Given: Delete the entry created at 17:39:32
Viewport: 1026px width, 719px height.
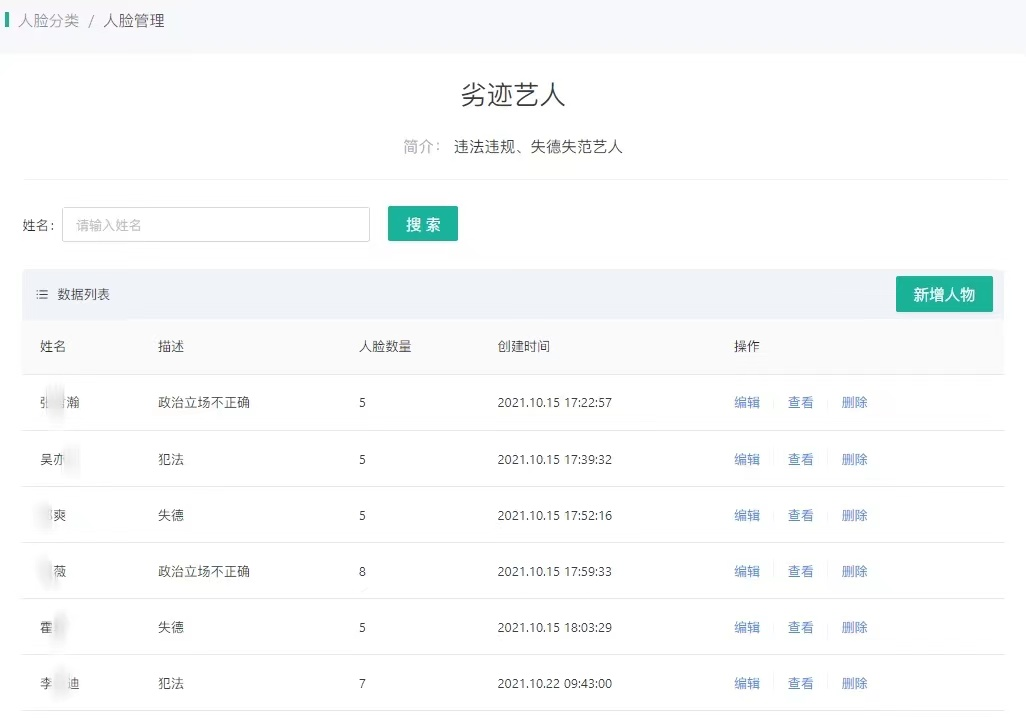Looking at the screenshot, I should point(854,460).
